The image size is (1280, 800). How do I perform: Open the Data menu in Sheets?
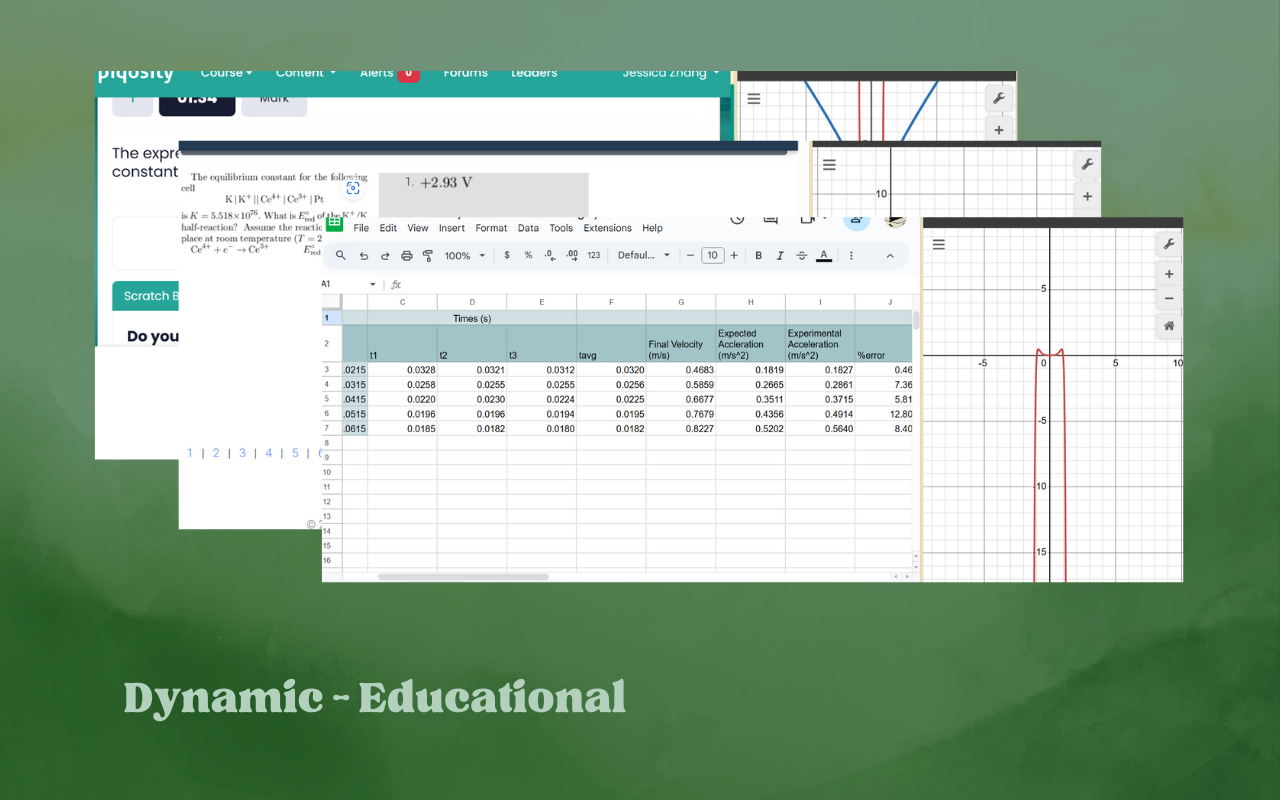click(528, 228)
